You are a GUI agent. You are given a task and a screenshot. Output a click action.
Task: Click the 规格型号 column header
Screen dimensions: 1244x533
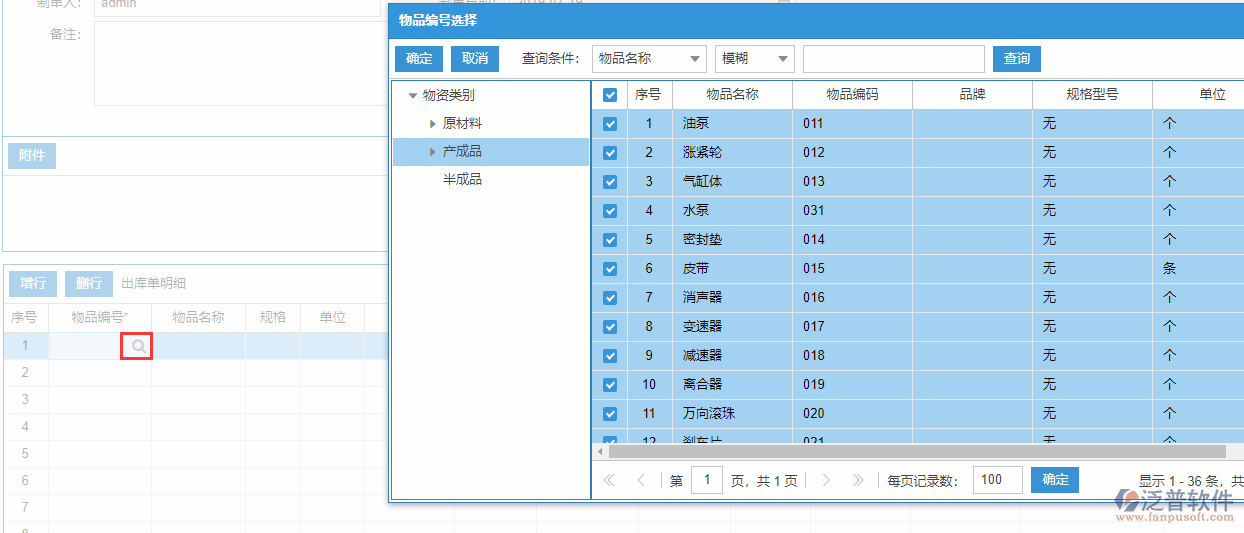click(x=1092, y=95)
